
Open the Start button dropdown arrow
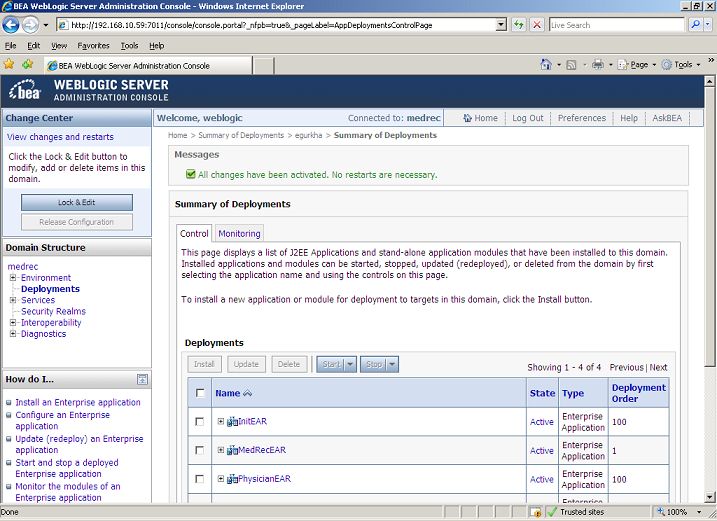(x=350, y=365)
